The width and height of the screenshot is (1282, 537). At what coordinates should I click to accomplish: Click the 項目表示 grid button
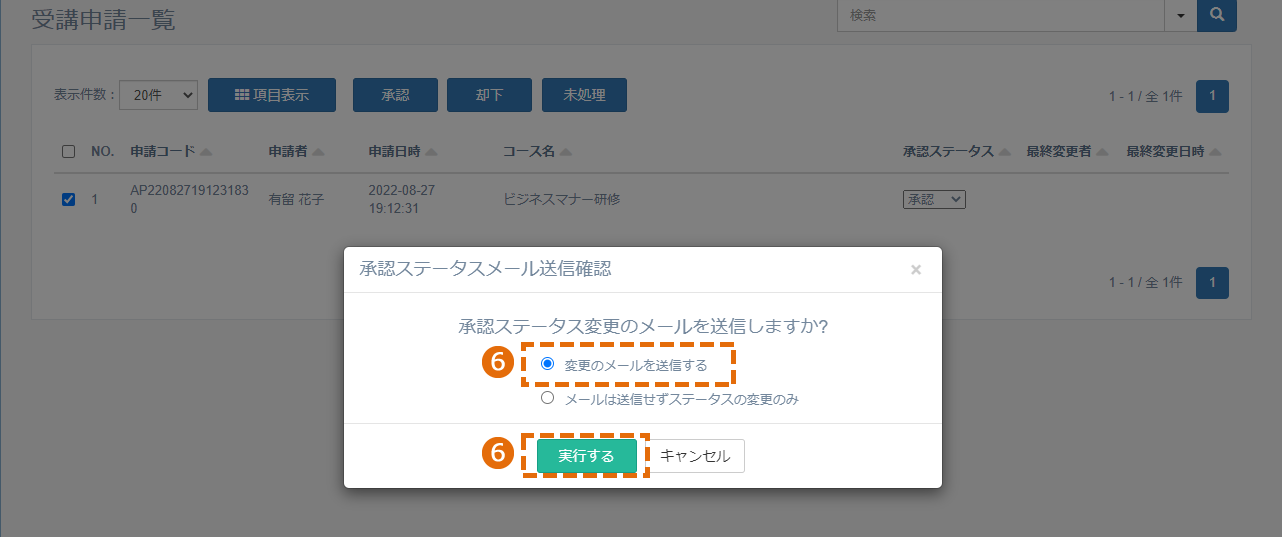click(272, 95)
